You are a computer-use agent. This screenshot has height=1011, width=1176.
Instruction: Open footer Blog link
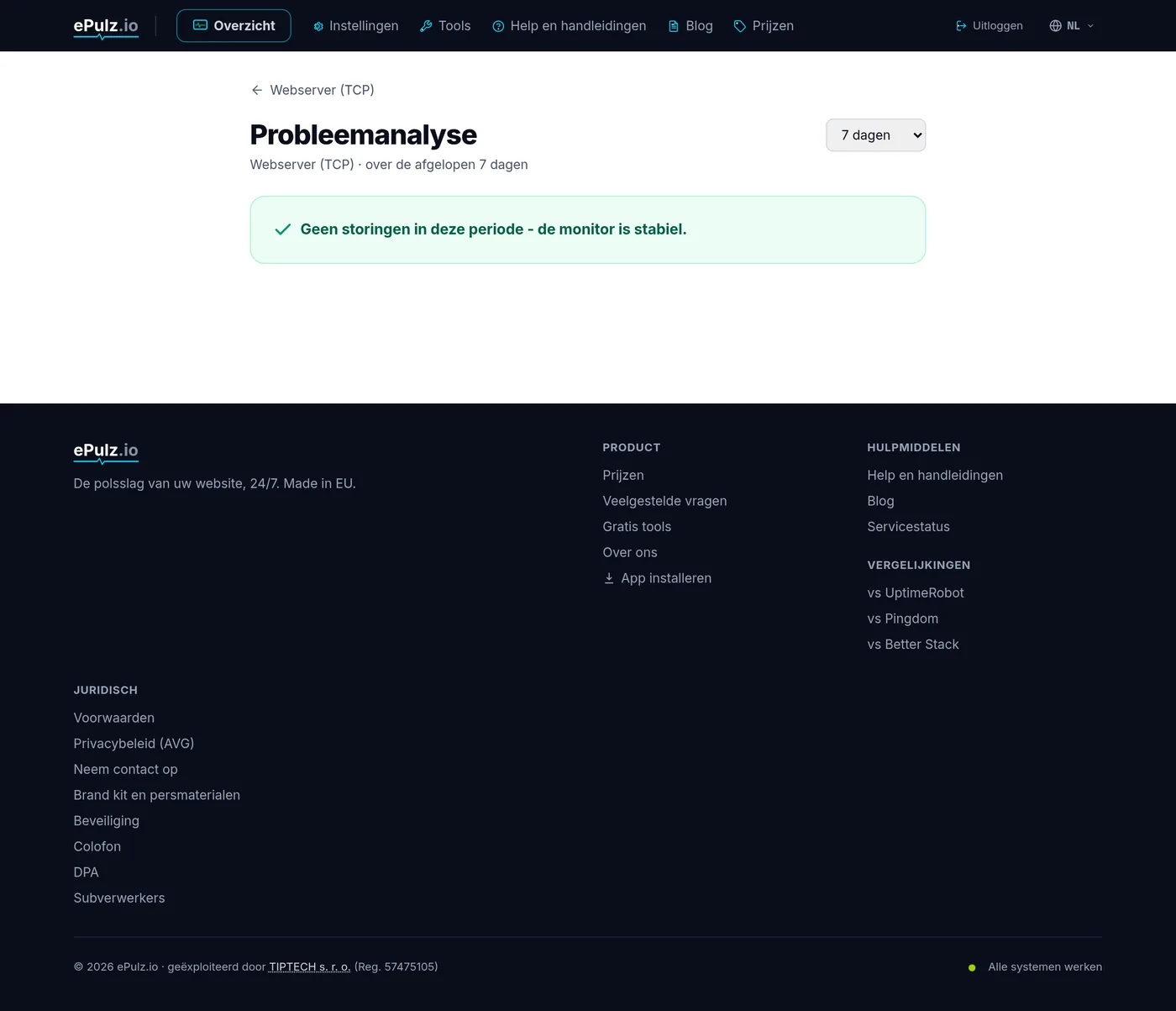point(880,501)
